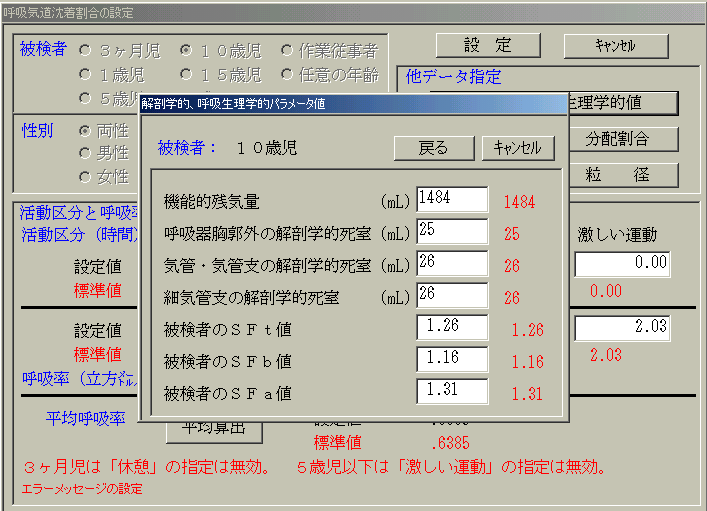The image size is (707, 511).
Task: Click キャンセル in the parameter dialog
Action: pos(517,148)
